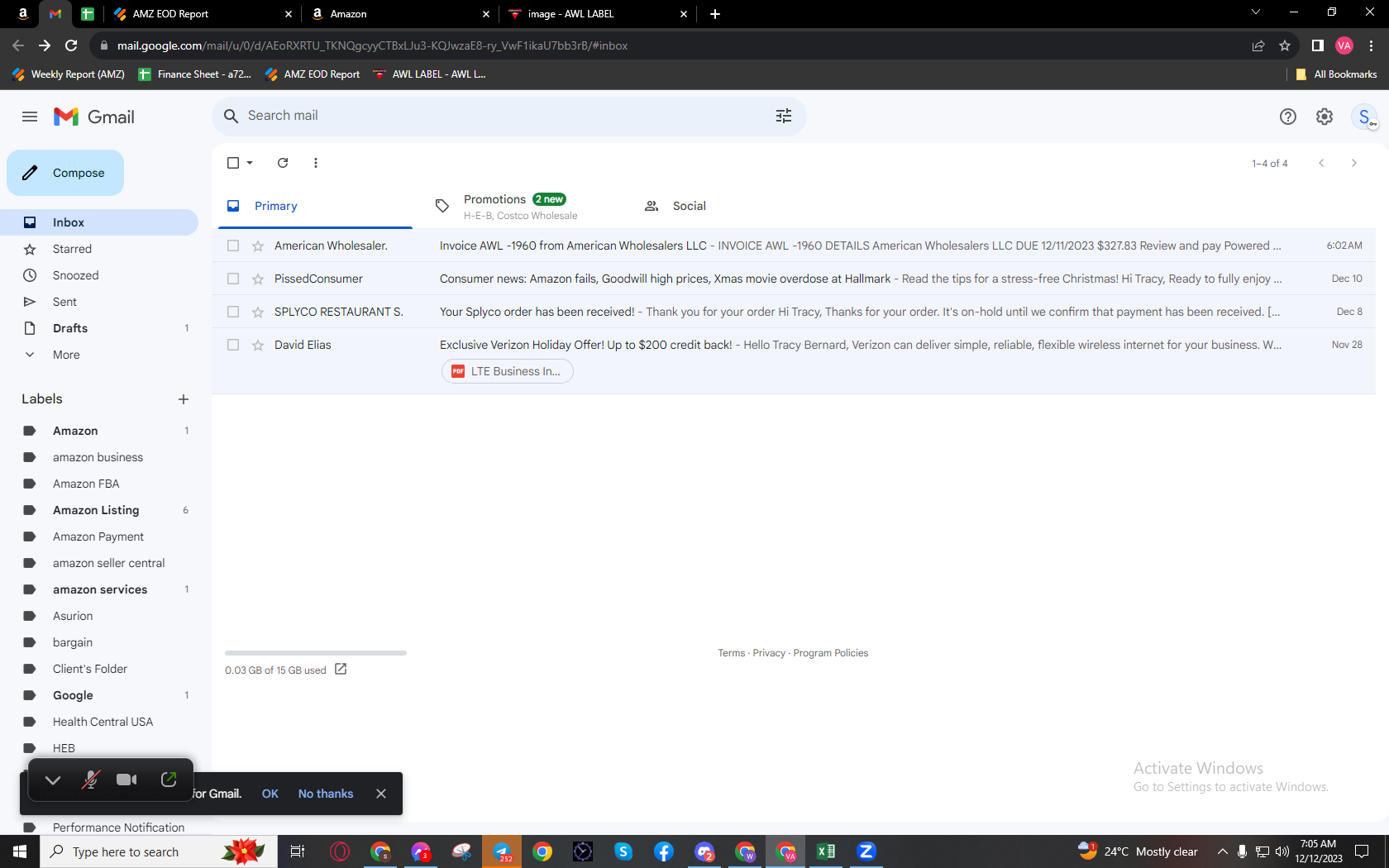1389x868 pixels.
Task: Click OK on the Gmail notification prompt
Action: tap(270, 794)
